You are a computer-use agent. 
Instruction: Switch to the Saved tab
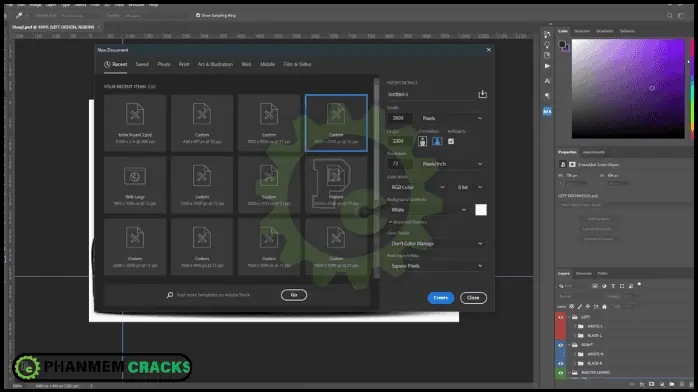(x=142, y=64)
